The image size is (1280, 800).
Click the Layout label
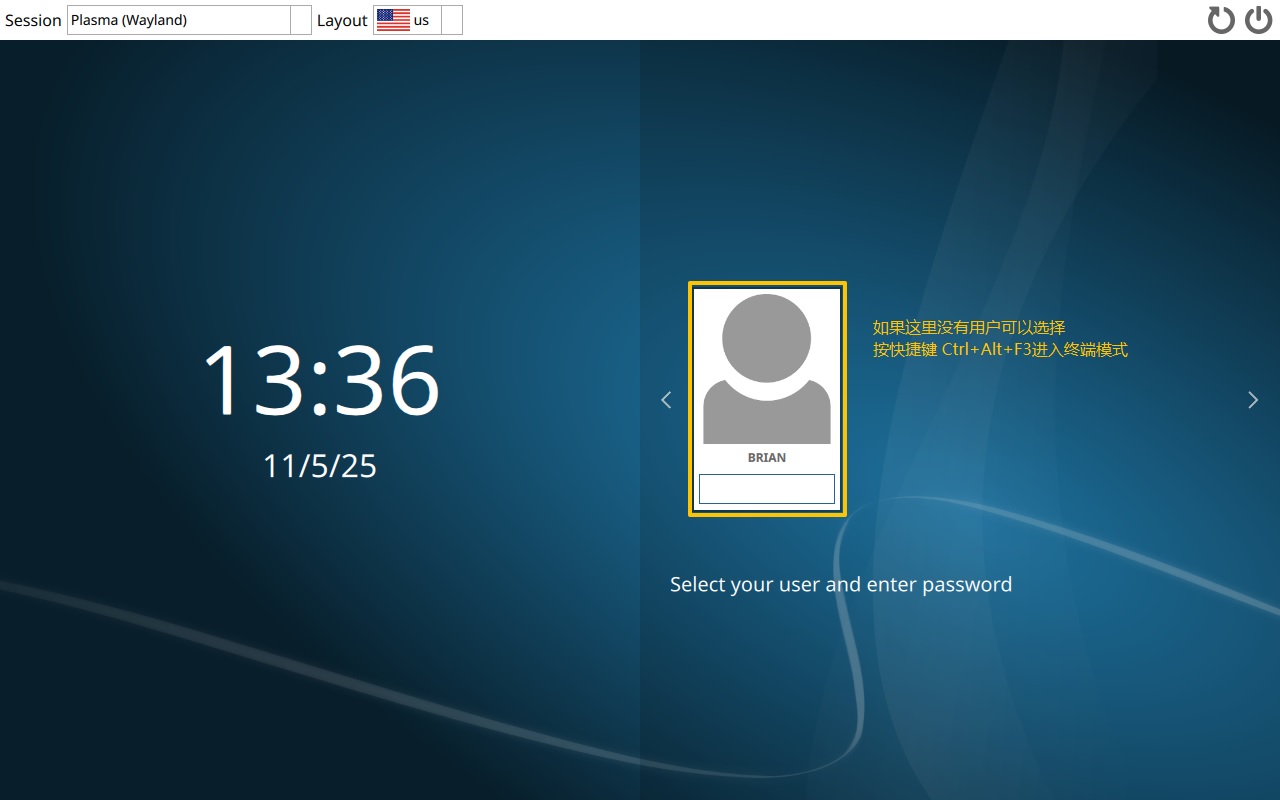[342, 20]
